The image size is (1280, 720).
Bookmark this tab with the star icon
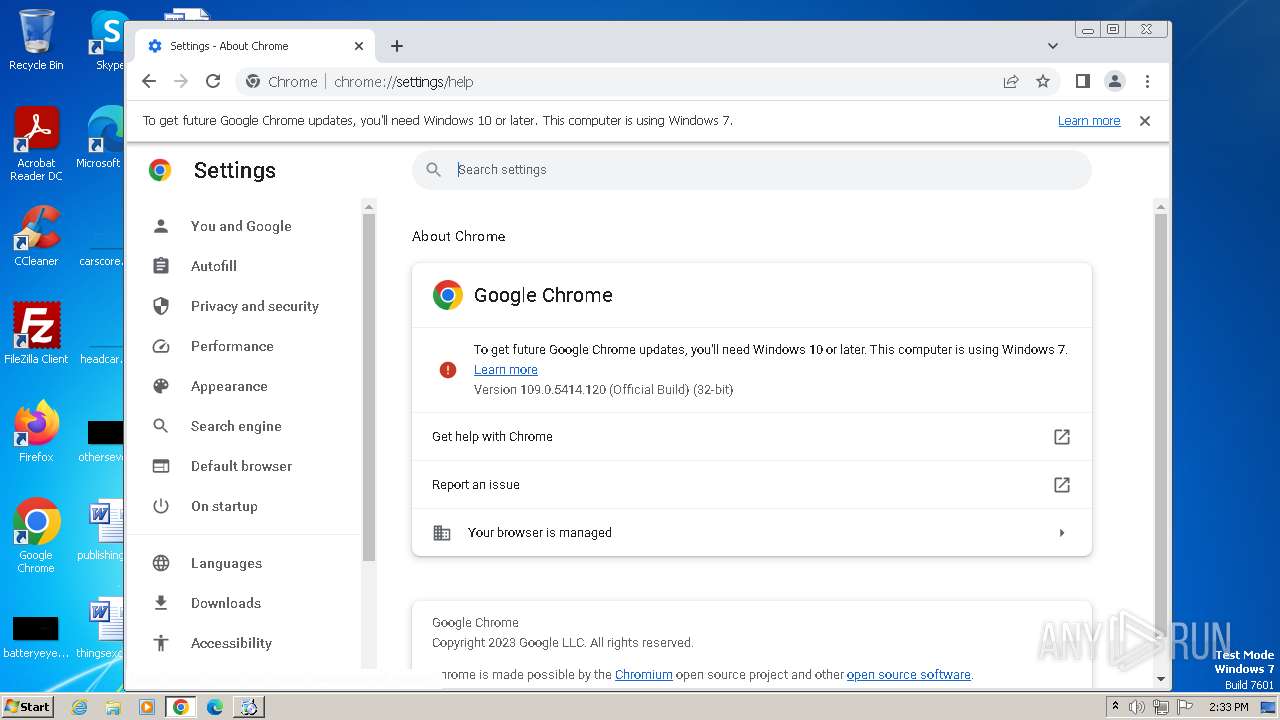1043,82
